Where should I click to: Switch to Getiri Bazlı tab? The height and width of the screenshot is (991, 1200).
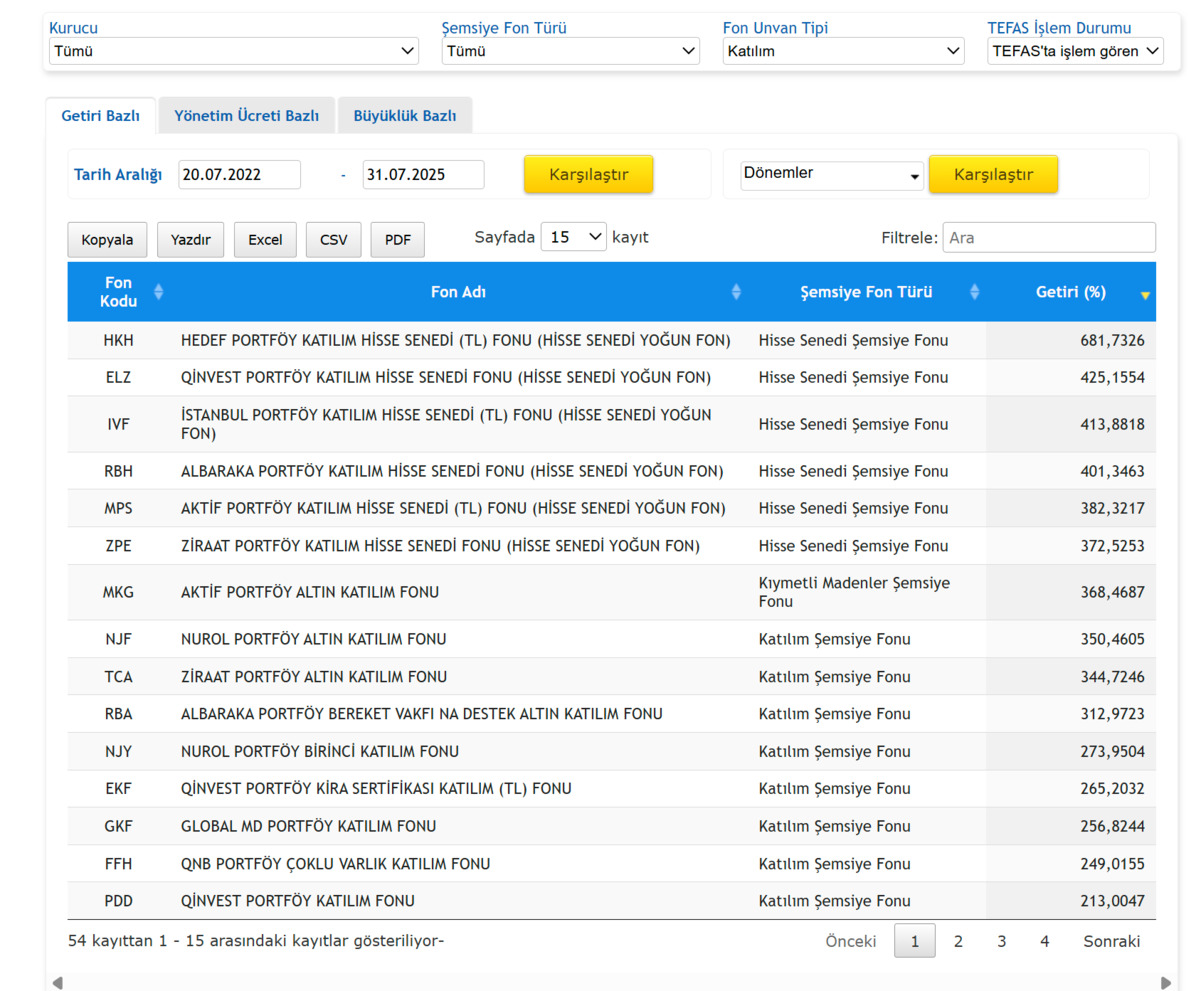pos(100,116)
